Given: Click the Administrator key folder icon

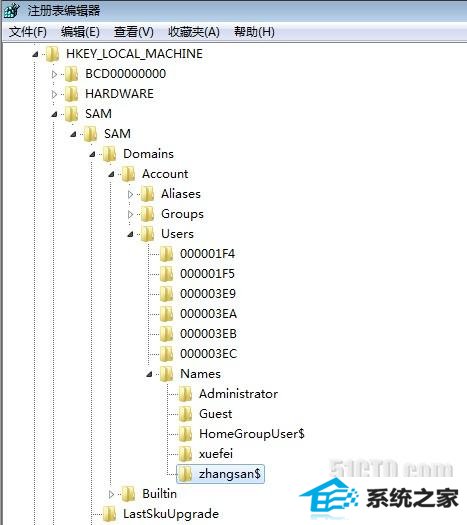Looking at the screenshot, I should point(185,394).
